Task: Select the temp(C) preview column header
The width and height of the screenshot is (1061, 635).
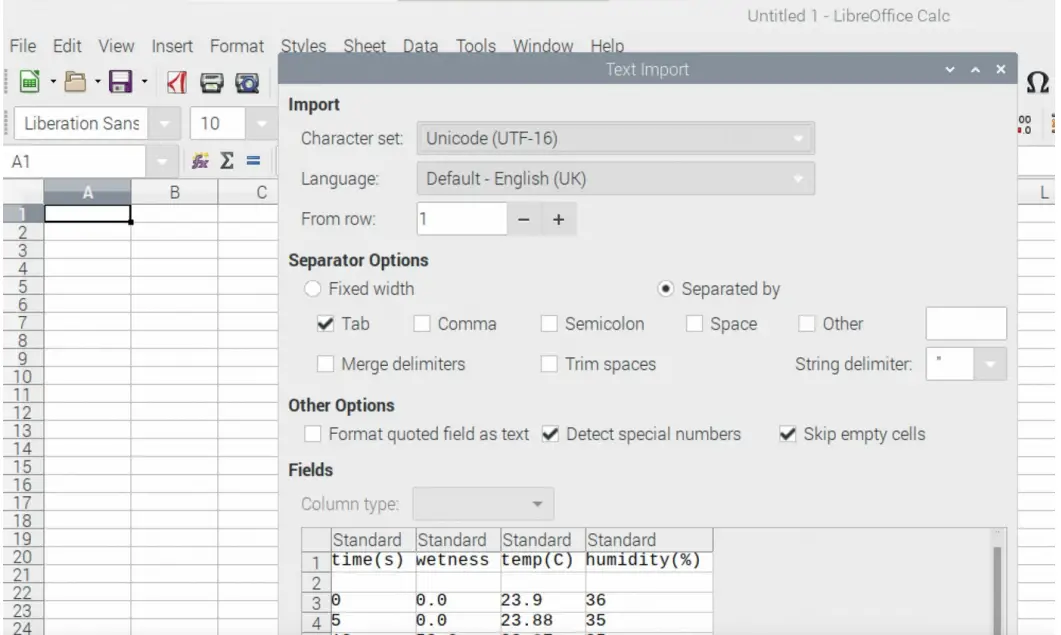Action: (543, 540)
